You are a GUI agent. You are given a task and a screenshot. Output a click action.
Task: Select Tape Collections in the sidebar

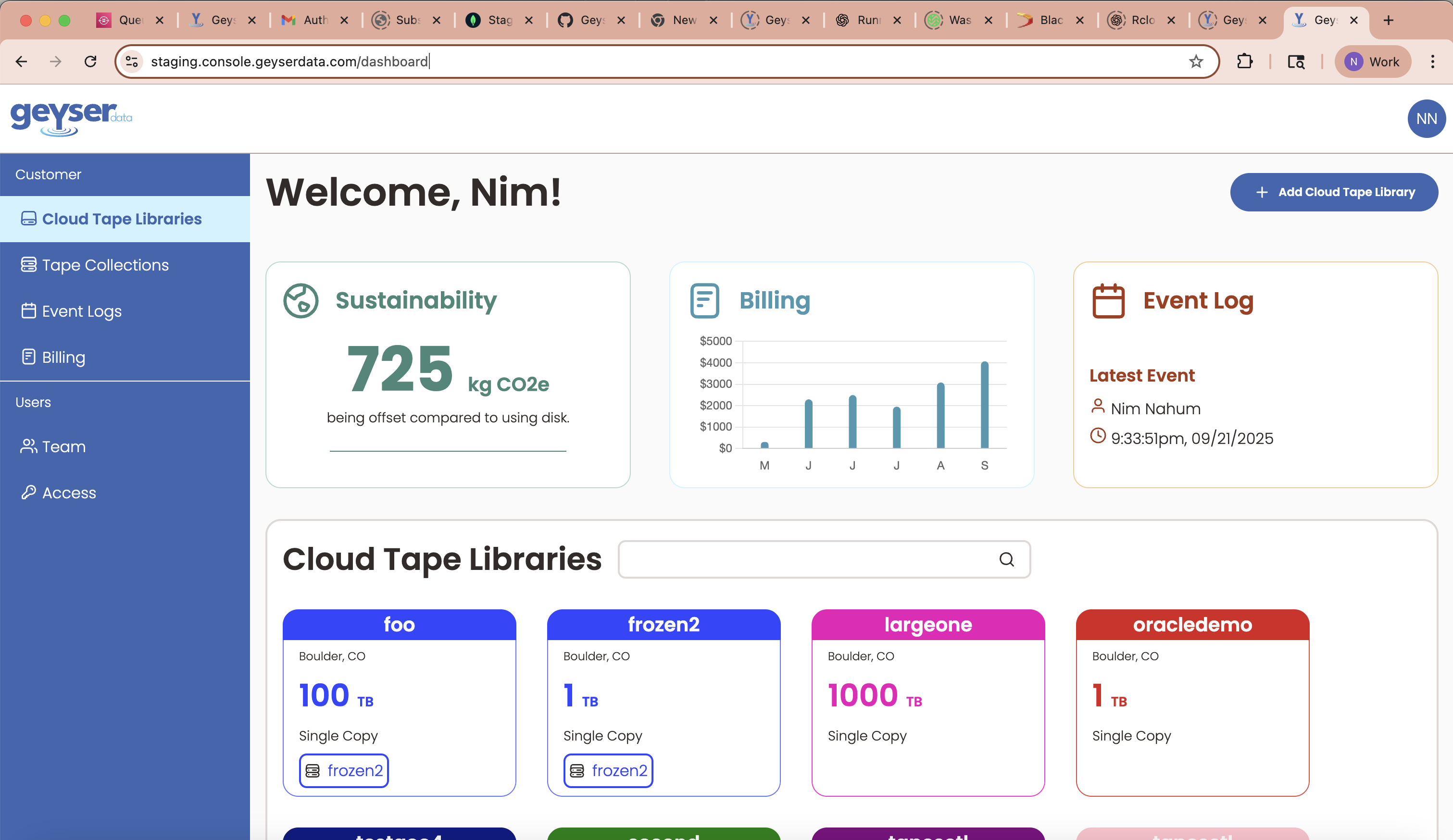[104, 265]
